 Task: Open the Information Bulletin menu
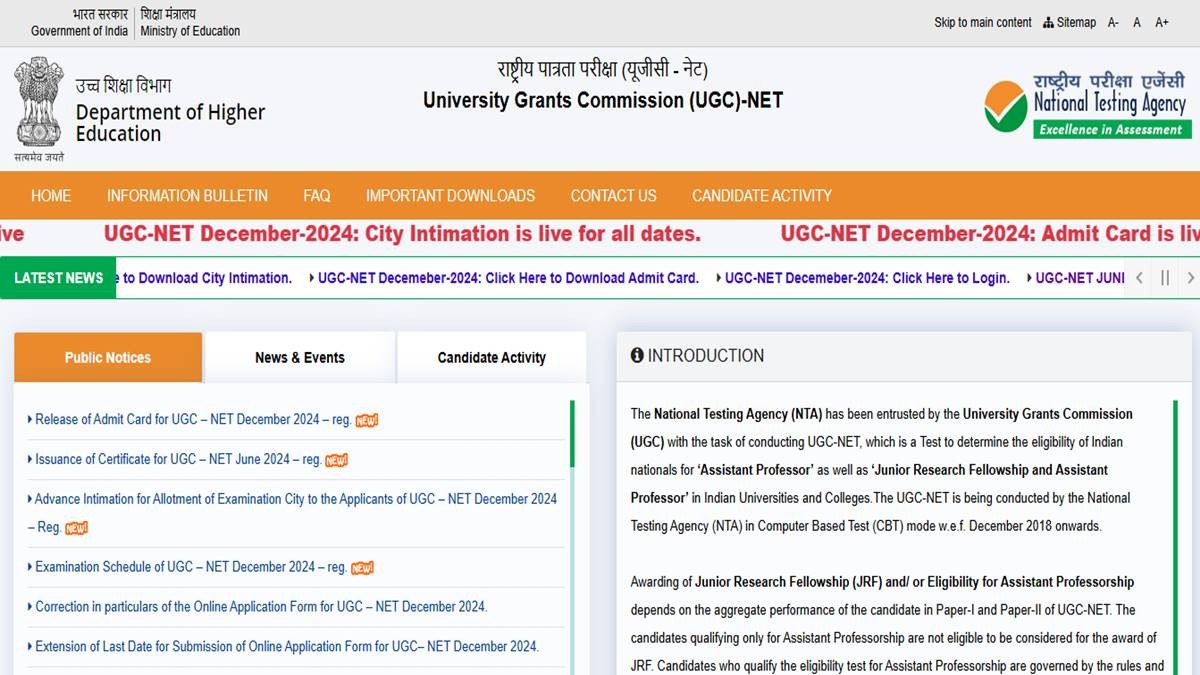click(x=187, y=196)
